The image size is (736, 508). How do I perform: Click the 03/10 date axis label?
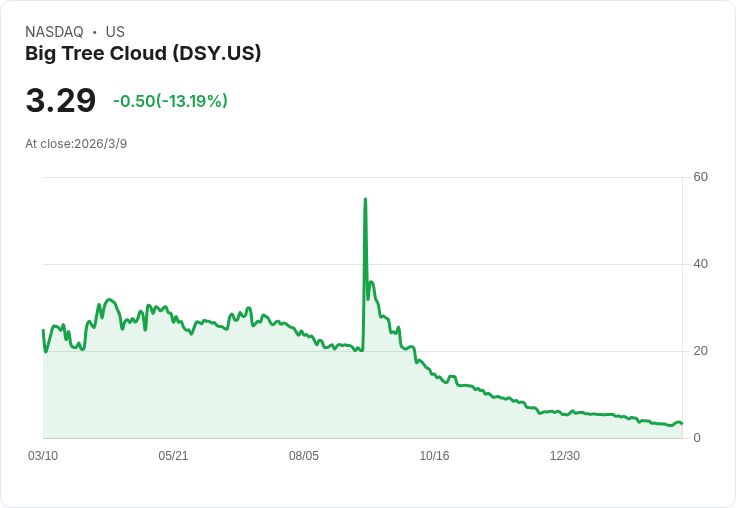43,456
